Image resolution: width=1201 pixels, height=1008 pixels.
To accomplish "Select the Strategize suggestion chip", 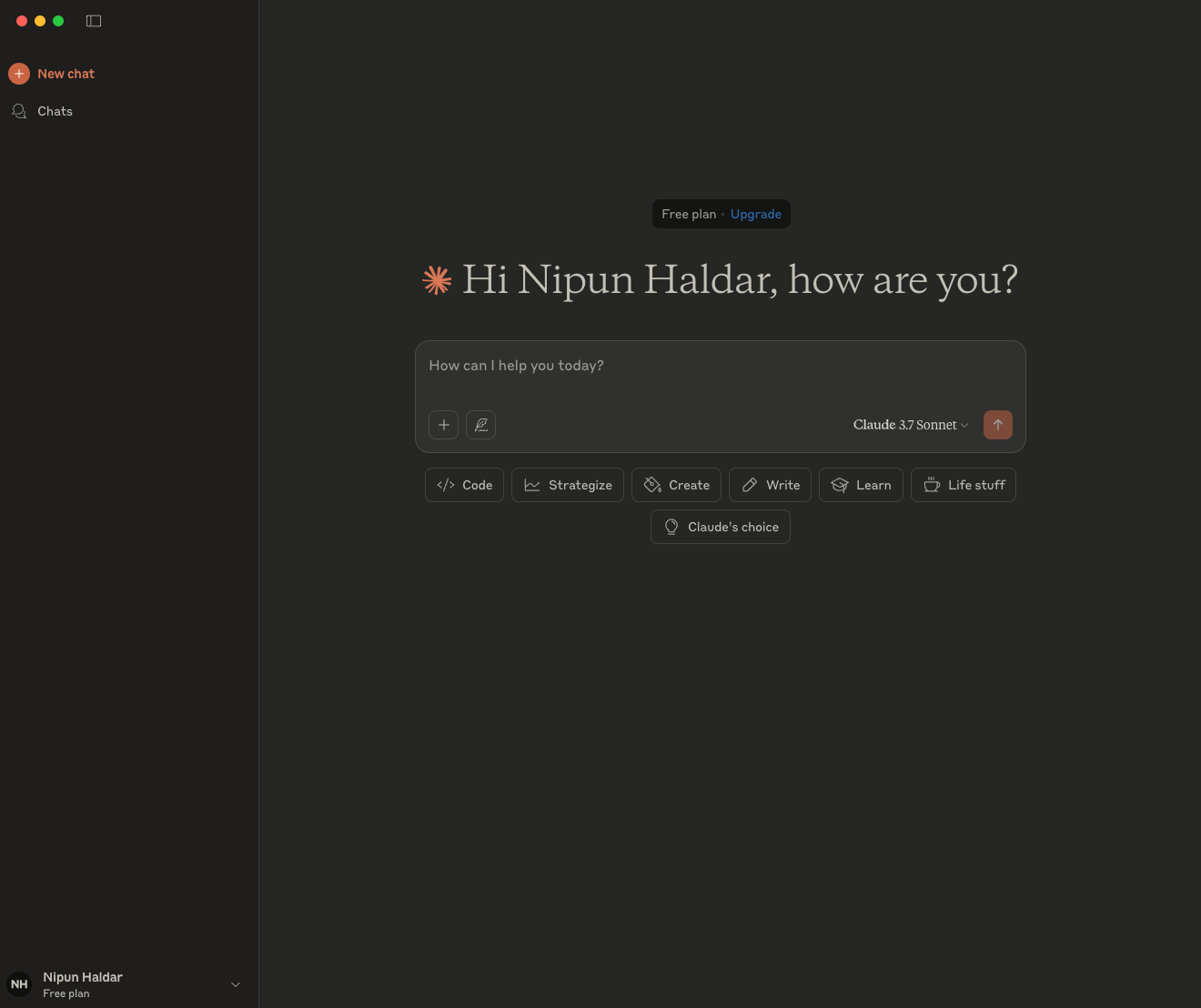I will tap(568, 485).
